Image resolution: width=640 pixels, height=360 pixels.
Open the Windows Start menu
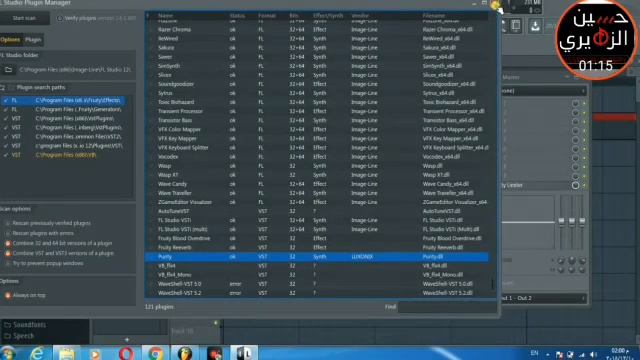pos(7,353)
